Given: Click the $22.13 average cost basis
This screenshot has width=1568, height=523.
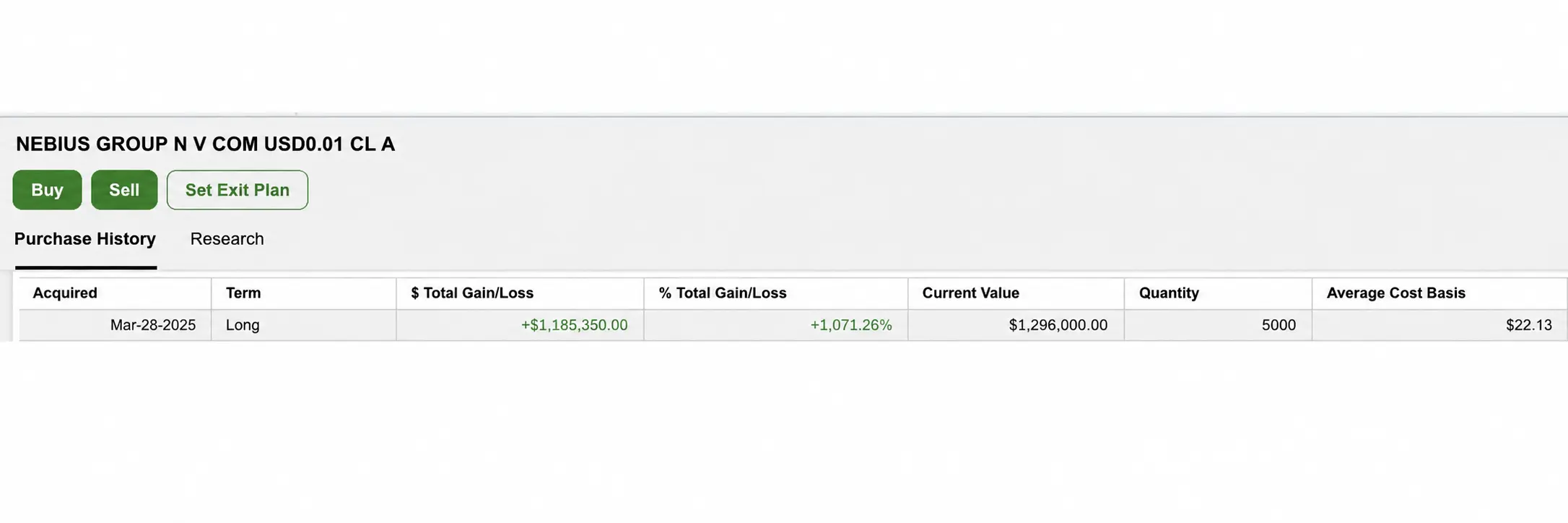Looking at the screenshot, I should pos(1529,325).
